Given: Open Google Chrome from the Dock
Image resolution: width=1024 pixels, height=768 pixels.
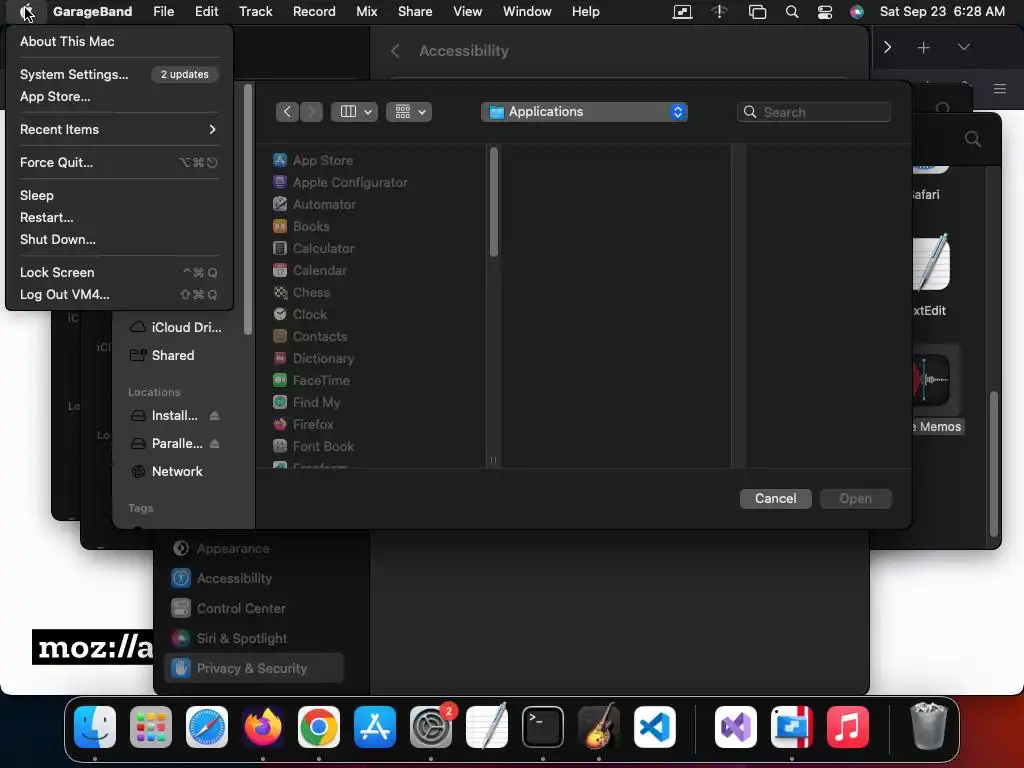Looking at the screenshot, I should click(319, 727).
